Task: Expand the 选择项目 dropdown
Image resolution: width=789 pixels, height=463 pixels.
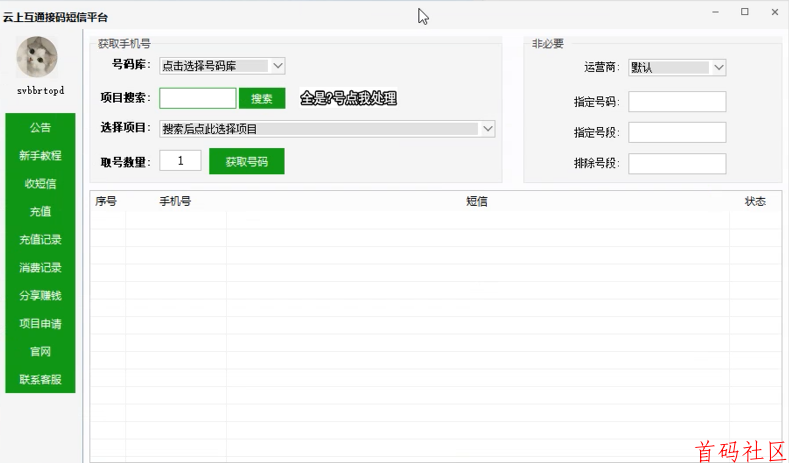Action: [327, 129]
